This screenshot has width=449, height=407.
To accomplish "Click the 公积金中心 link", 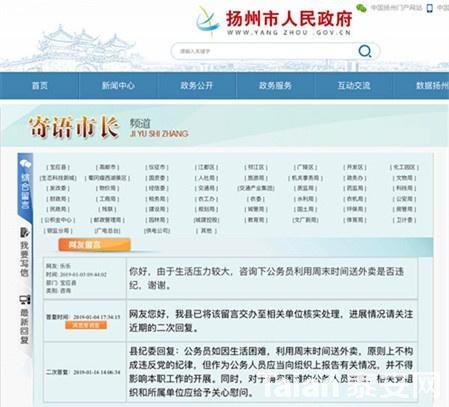I will click(58, 220).
